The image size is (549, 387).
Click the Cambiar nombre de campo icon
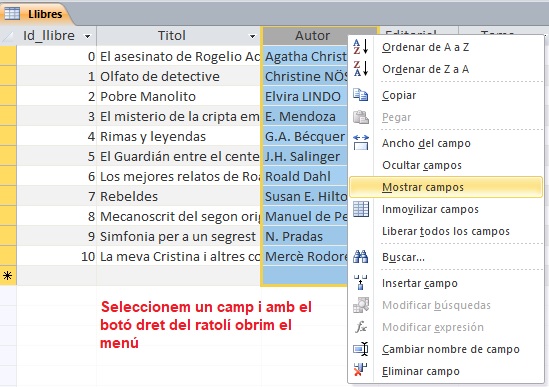[361, 349]
